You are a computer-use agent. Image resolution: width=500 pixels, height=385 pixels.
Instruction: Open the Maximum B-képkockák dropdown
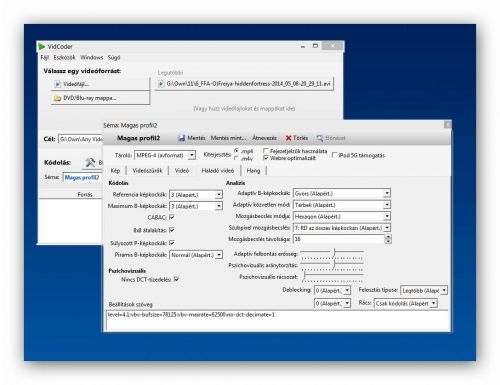(x=196, y=206)
